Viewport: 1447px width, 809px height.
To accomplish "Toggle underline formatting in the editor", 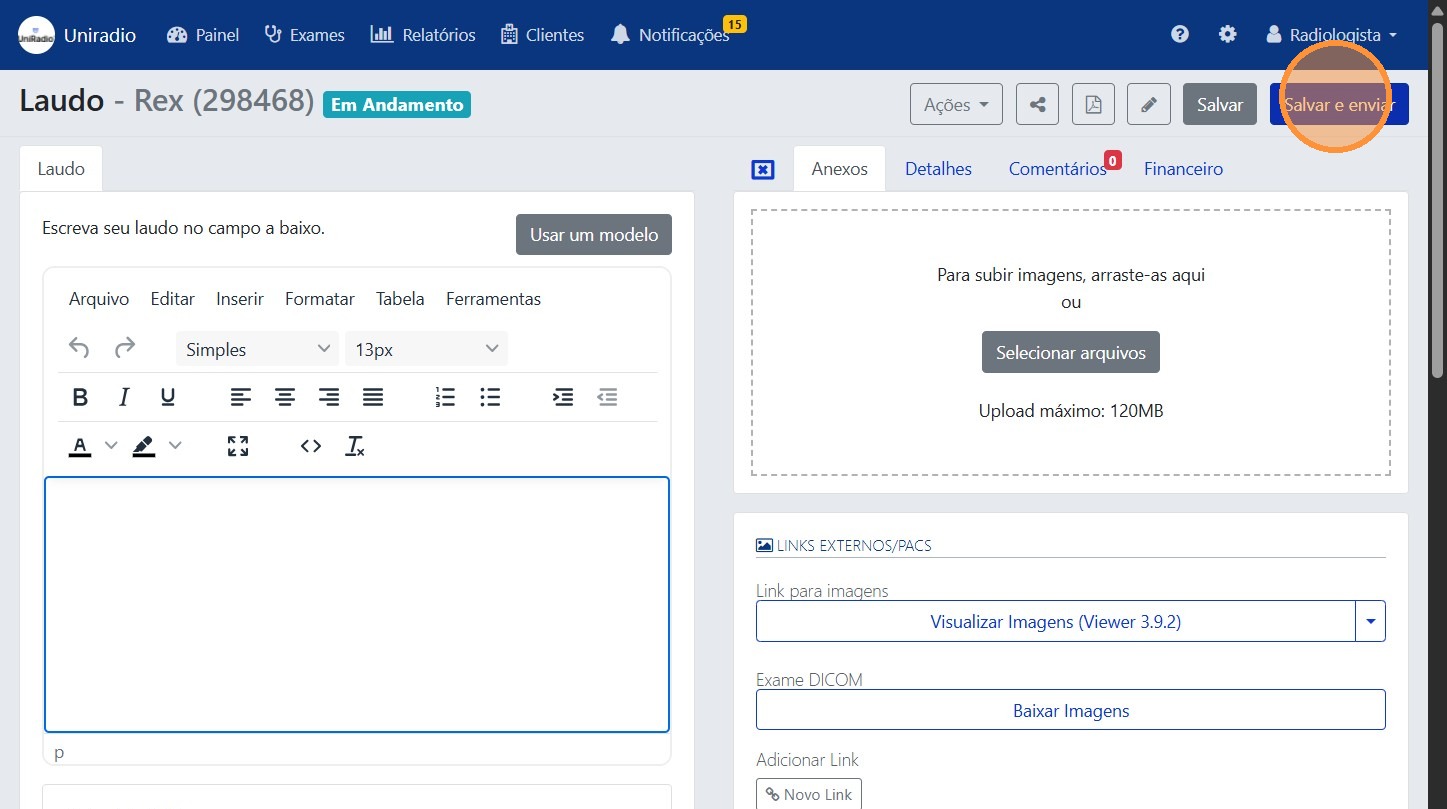I will point(168,397).
